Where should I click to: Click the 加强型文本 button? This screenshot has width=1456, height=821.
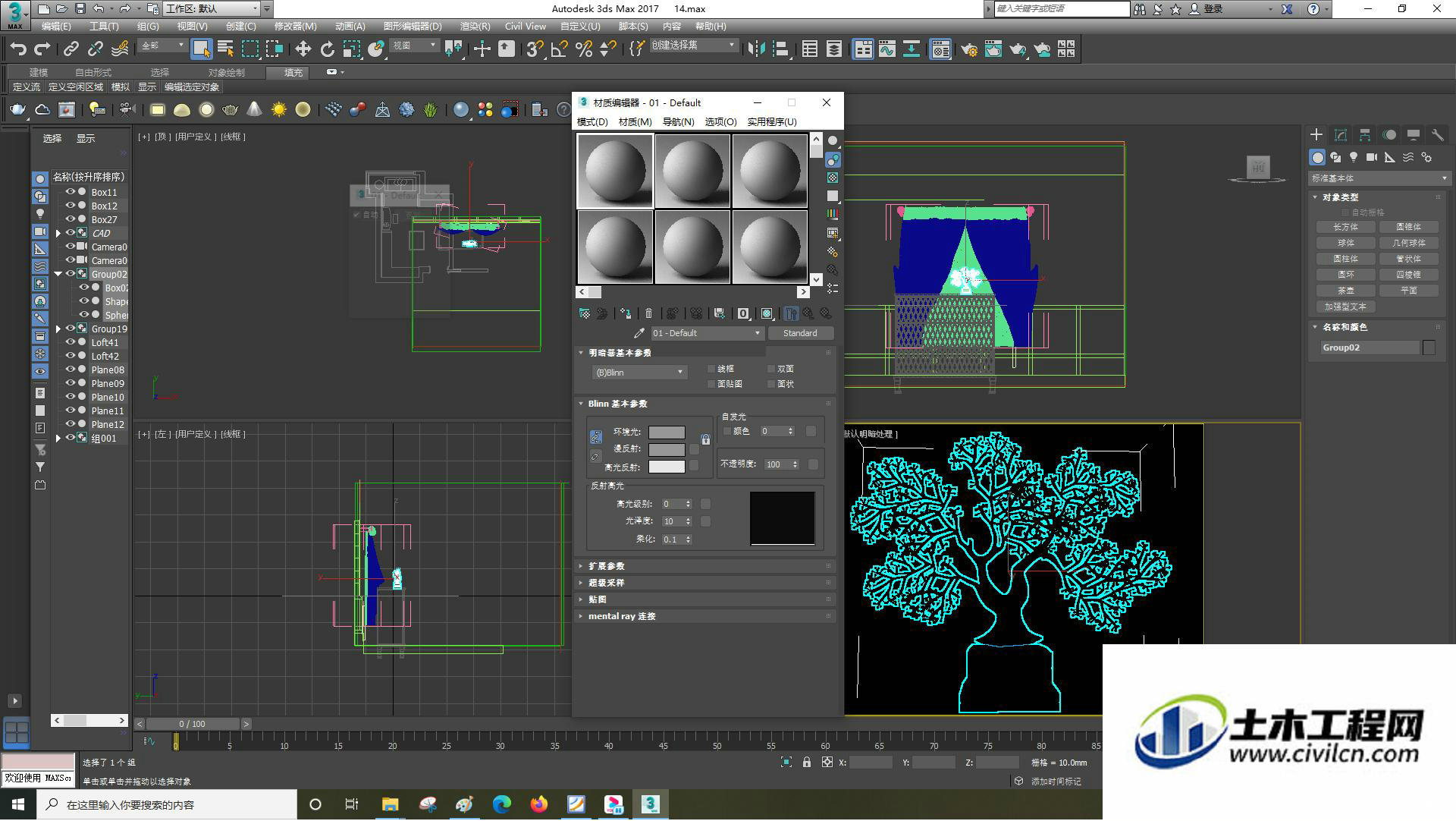(x=1346, y=307)
